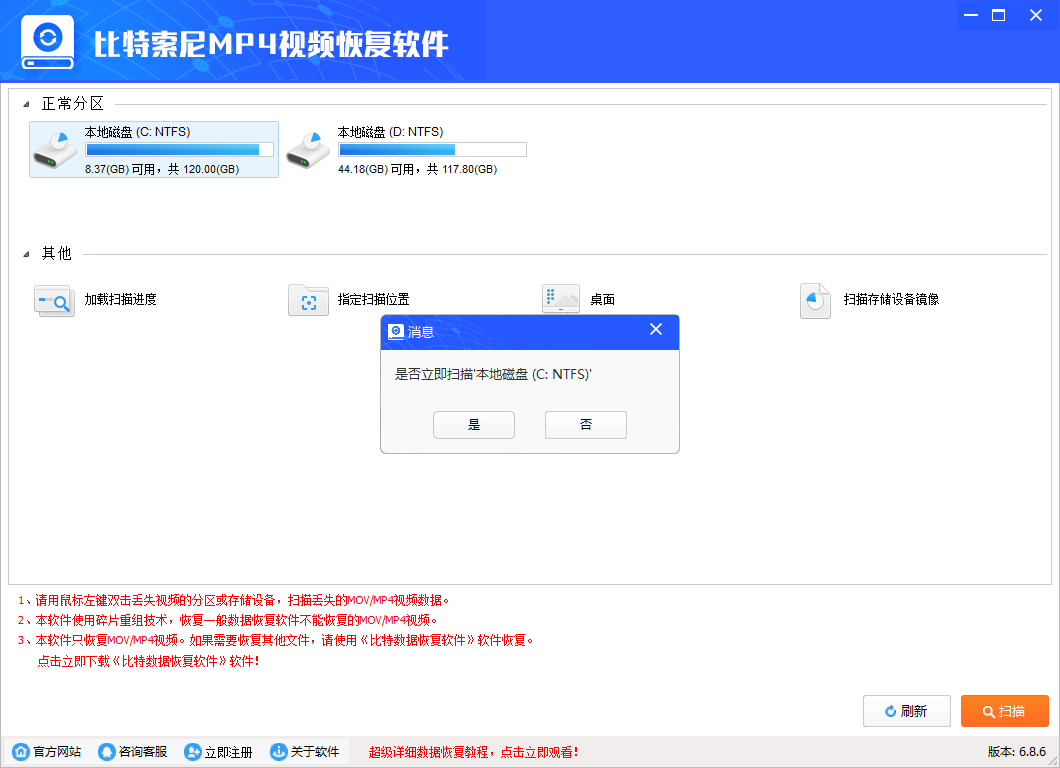Click the official website home icon
The image size is (1060, 768).
[21, 752]
